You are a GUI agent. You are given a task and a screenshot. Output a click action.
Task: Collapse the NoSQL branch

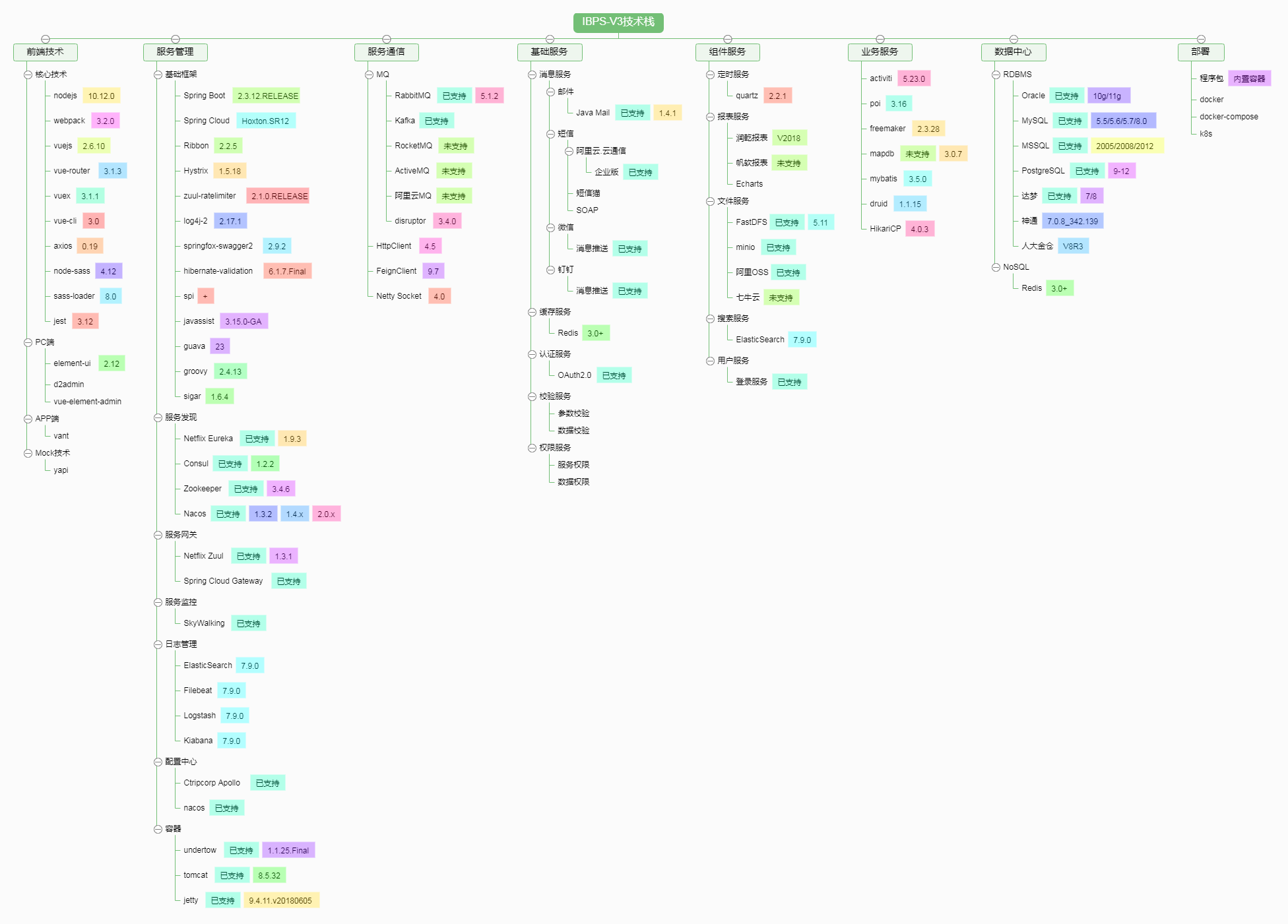pyautogui.click(x=996, y=267)
